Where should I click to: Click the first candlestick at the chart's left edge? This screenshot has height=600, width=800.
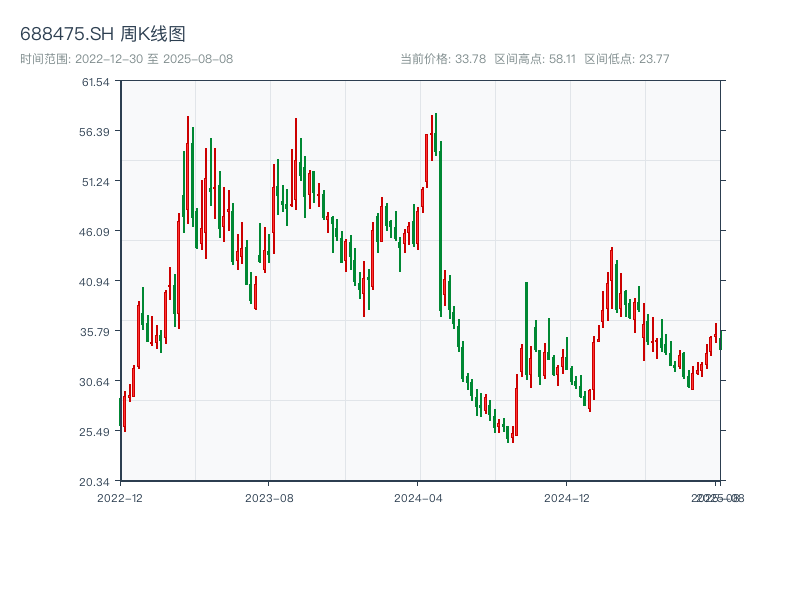pyautogui.click(x=120, y=412)
